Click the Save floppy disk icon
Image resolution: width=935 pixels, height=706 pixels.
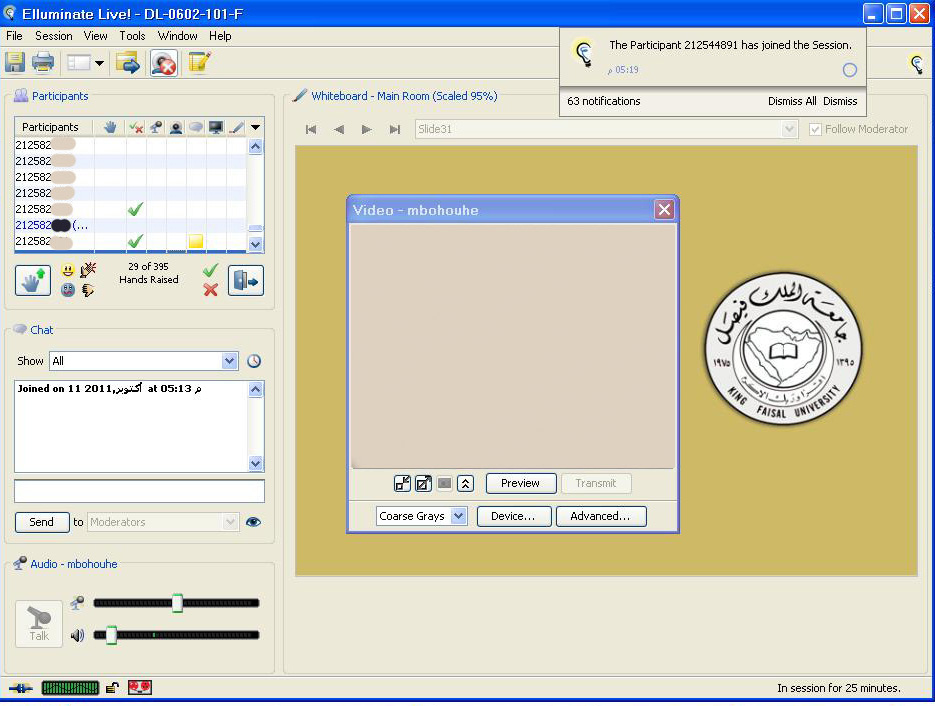15,62
